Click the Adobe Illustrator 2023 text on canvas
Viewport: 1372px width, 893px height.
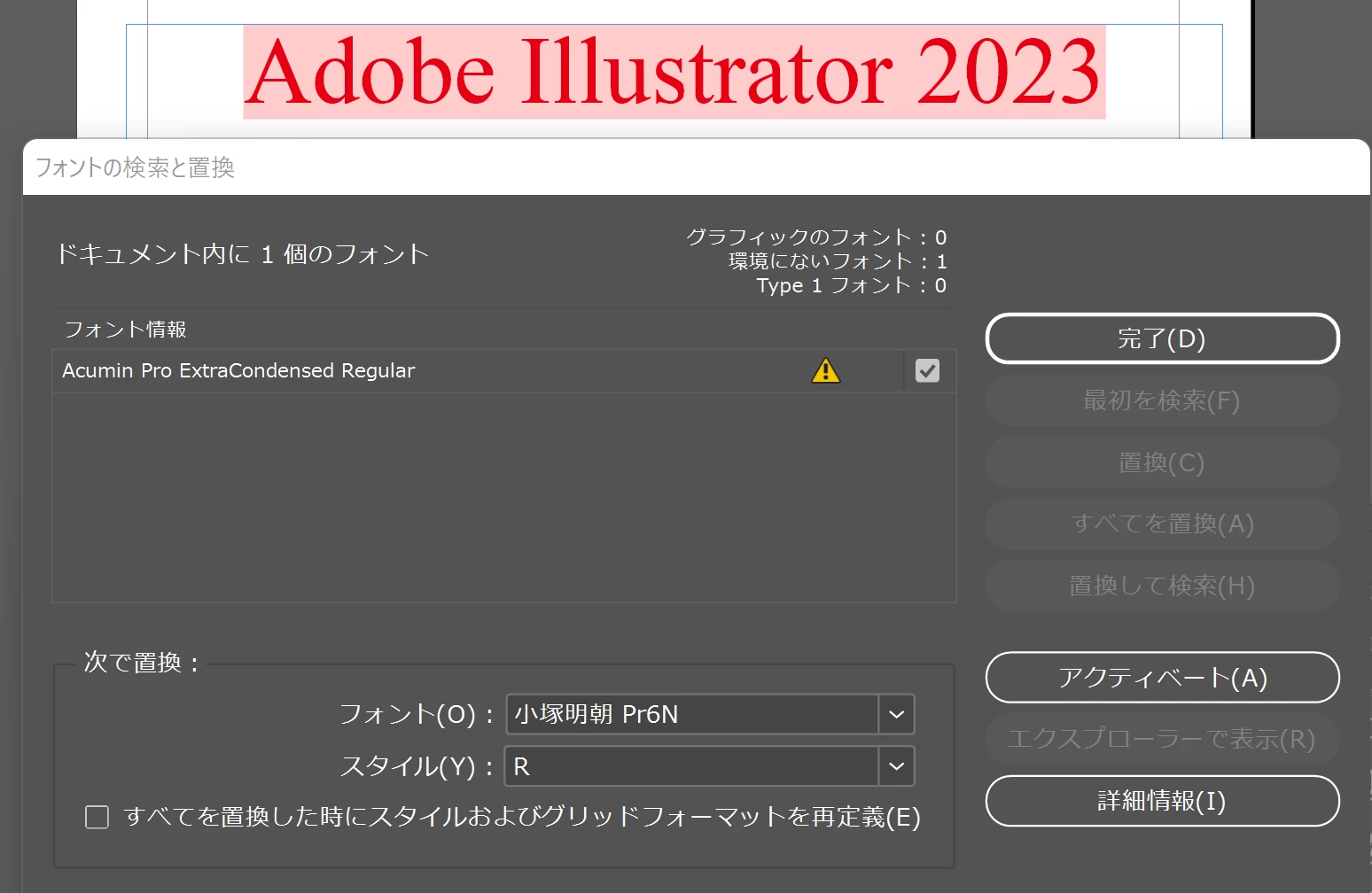674,73
